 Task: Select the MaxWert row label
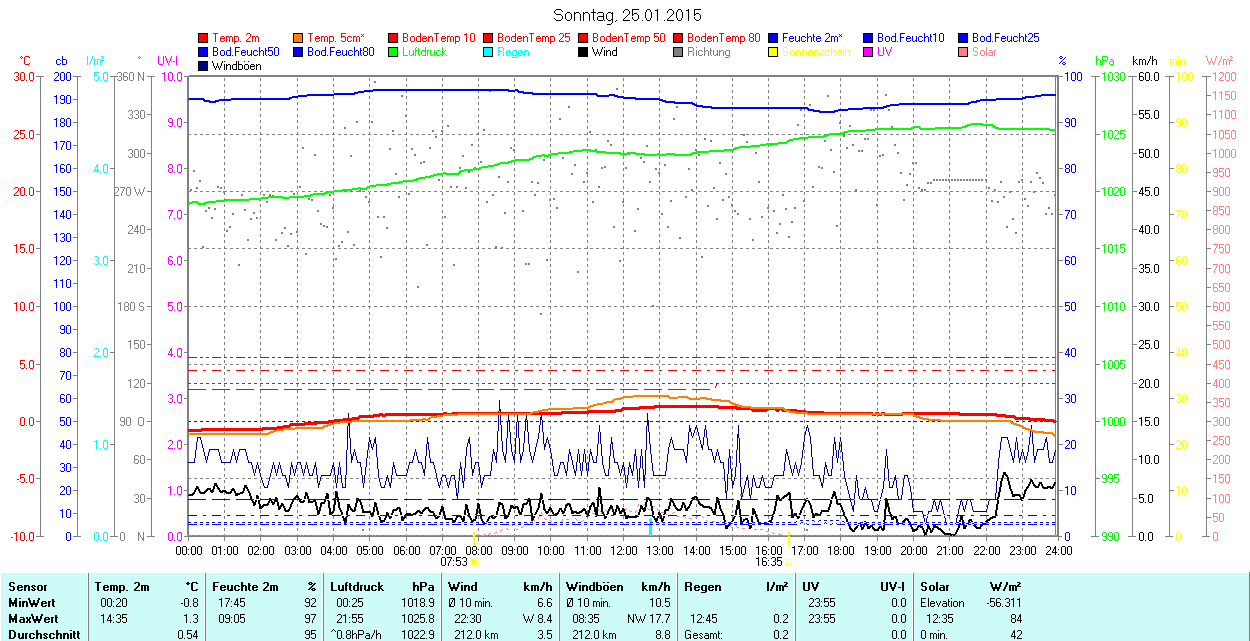pyautogui.click(x=31, y=618)
